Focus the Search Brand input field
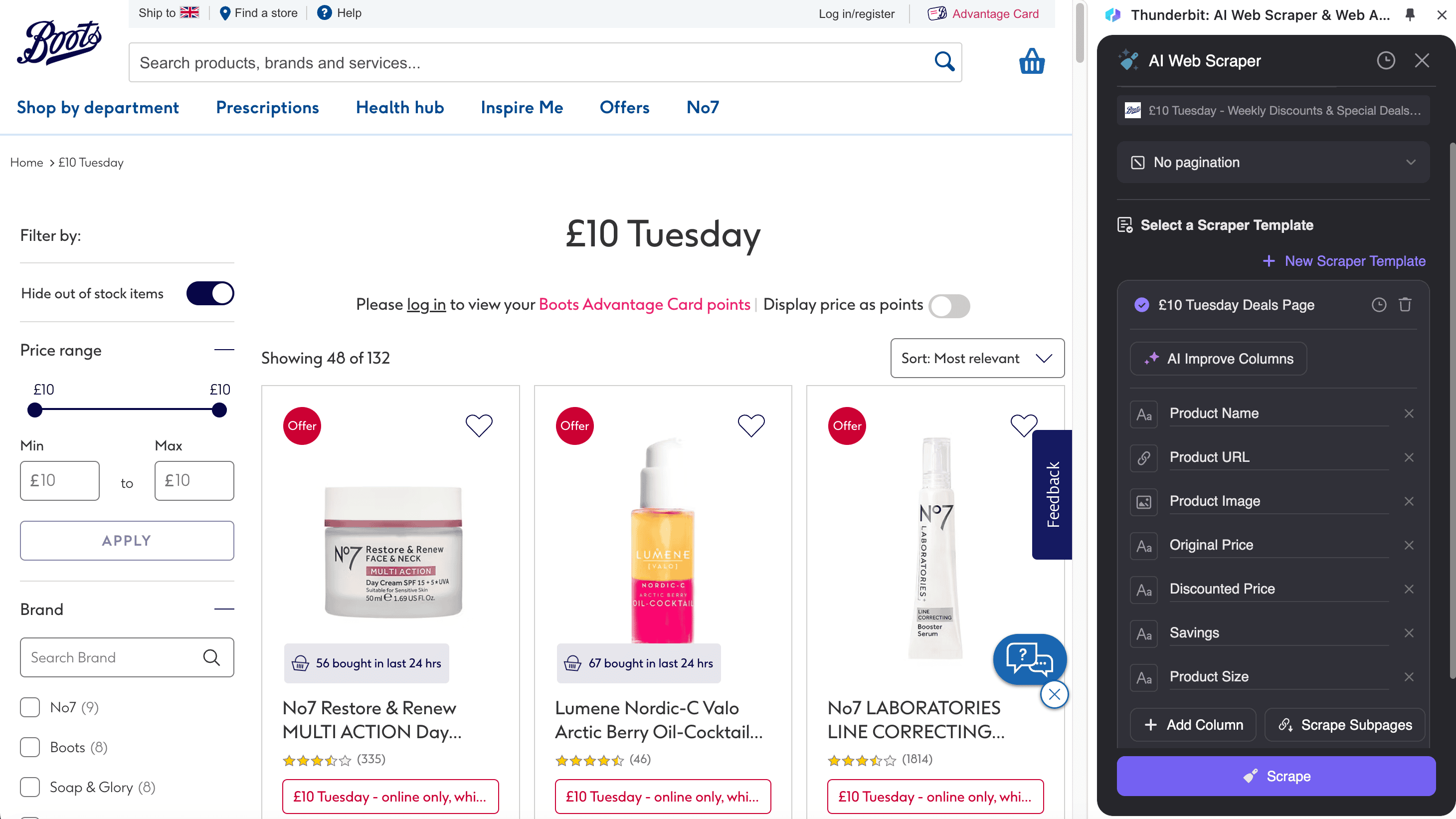The image size is (1456, 819). 113,657
